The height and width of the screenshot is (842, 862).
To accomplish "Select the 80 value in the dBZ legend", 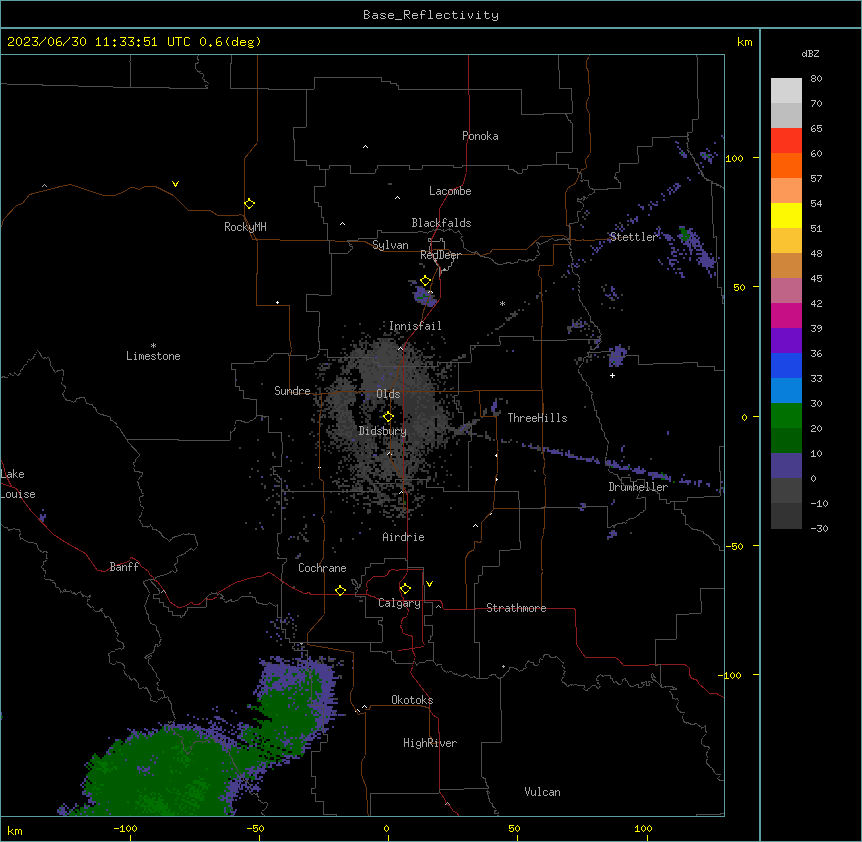I will coord(816,79).
